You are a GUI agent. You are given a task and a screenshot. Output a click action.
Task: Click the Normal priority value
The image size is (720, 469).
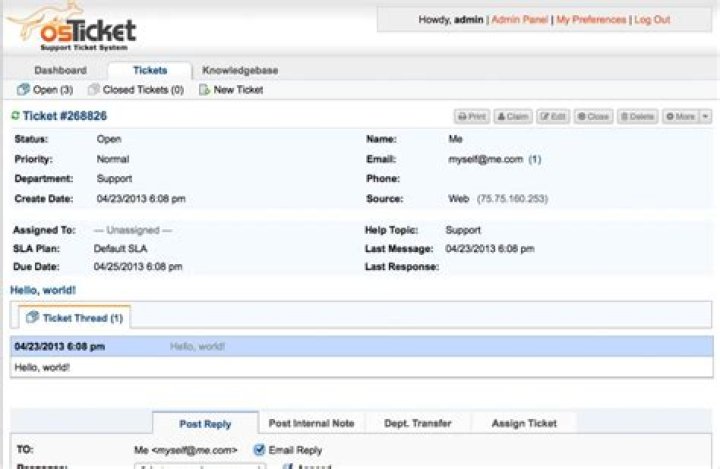click(x=113, y=159)
